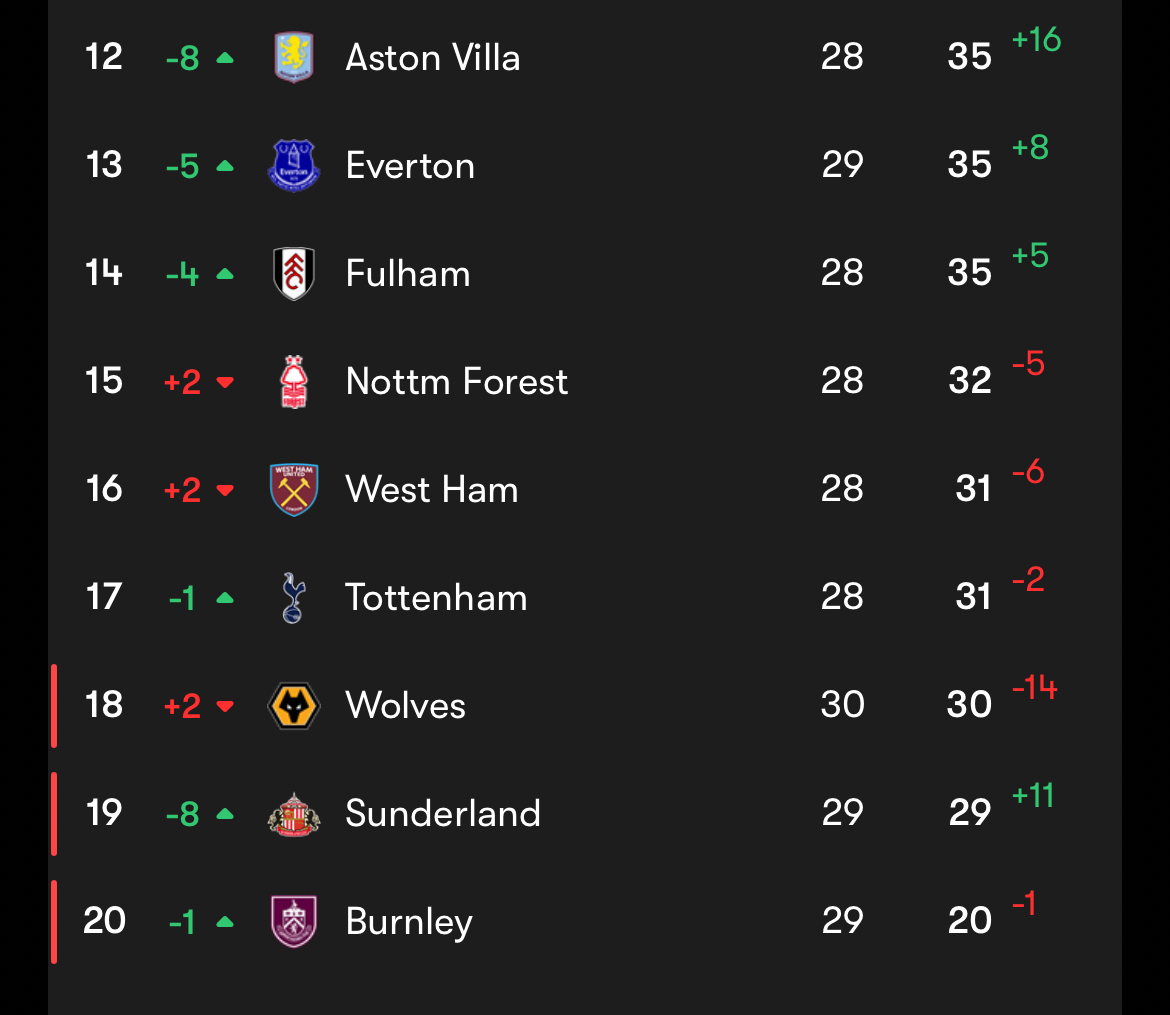This screenshot has height=1015, width=1170.
Task: Click Fulham's 35 points value
Action: pyautogui.click(x=970, y=273)
